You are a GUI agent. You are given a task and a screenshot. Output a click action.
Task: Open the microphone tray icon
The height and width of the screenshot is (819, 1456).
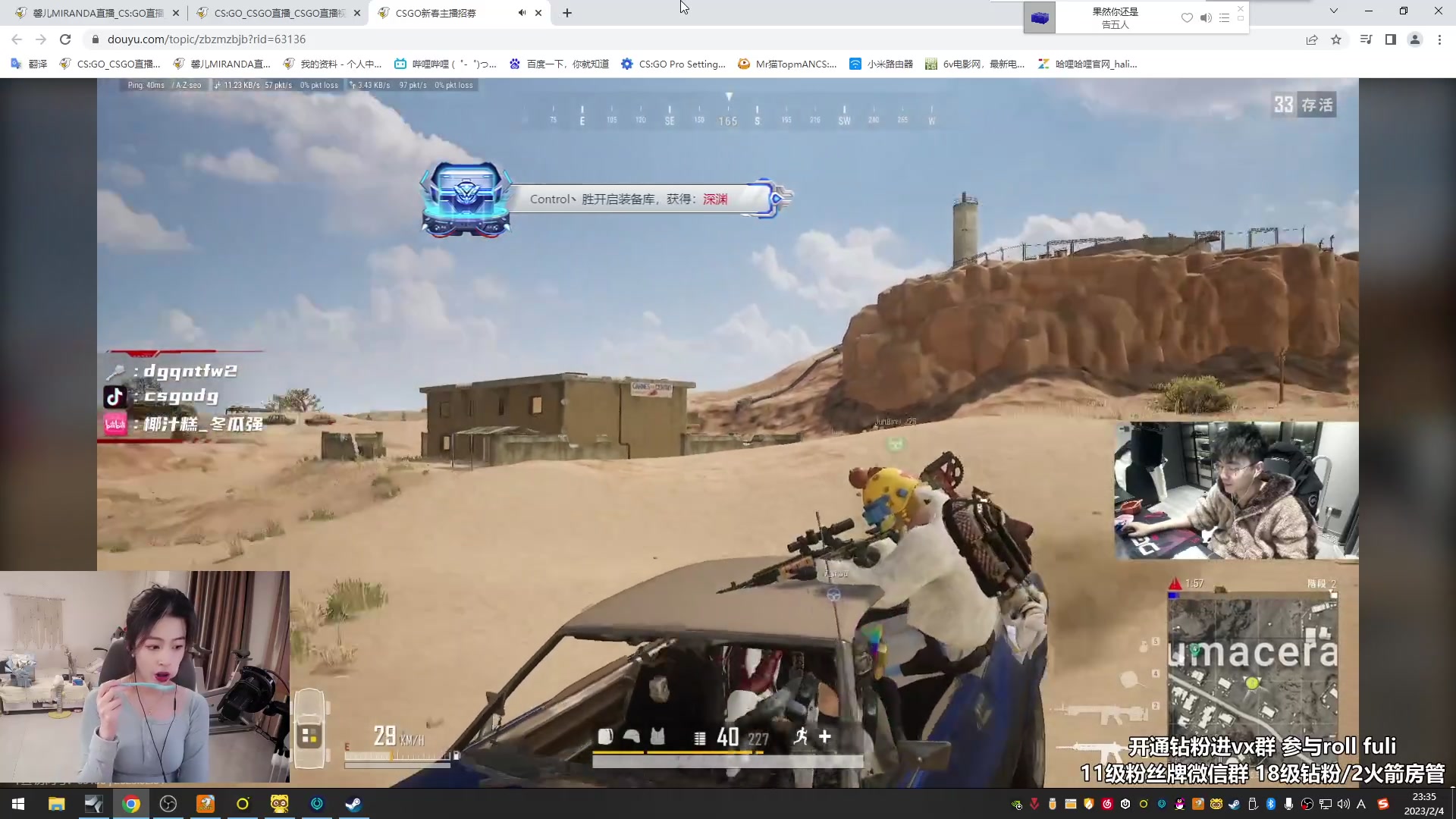pos(1289,804)
